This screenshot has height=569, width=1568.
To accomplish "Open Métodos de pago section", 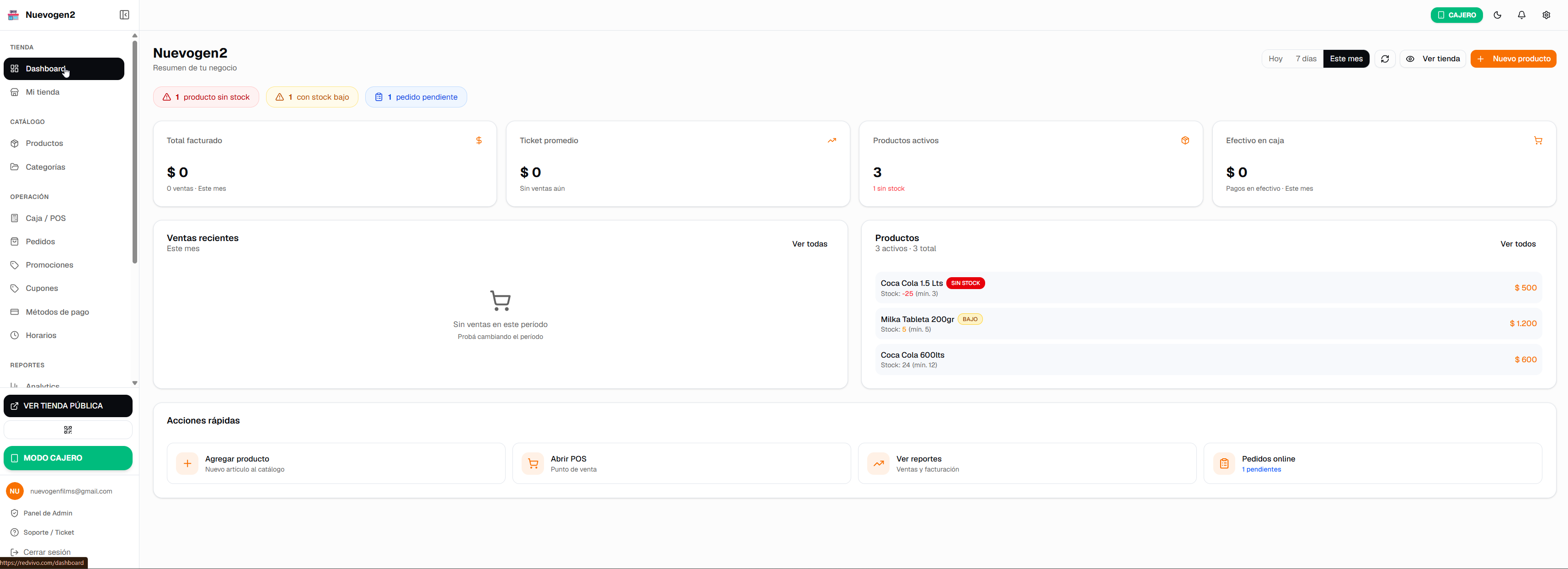I will pos(64,312).
